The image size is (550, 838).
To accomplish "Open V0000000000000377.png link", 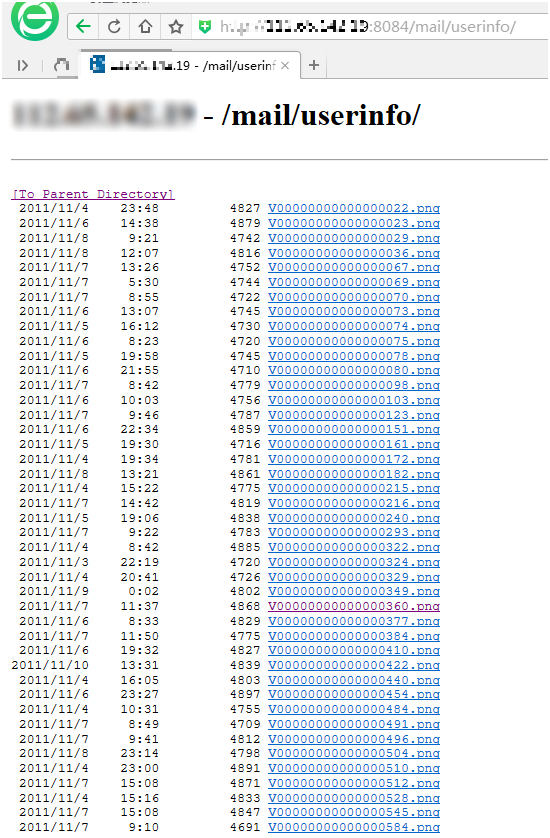I will click(354, 621).
